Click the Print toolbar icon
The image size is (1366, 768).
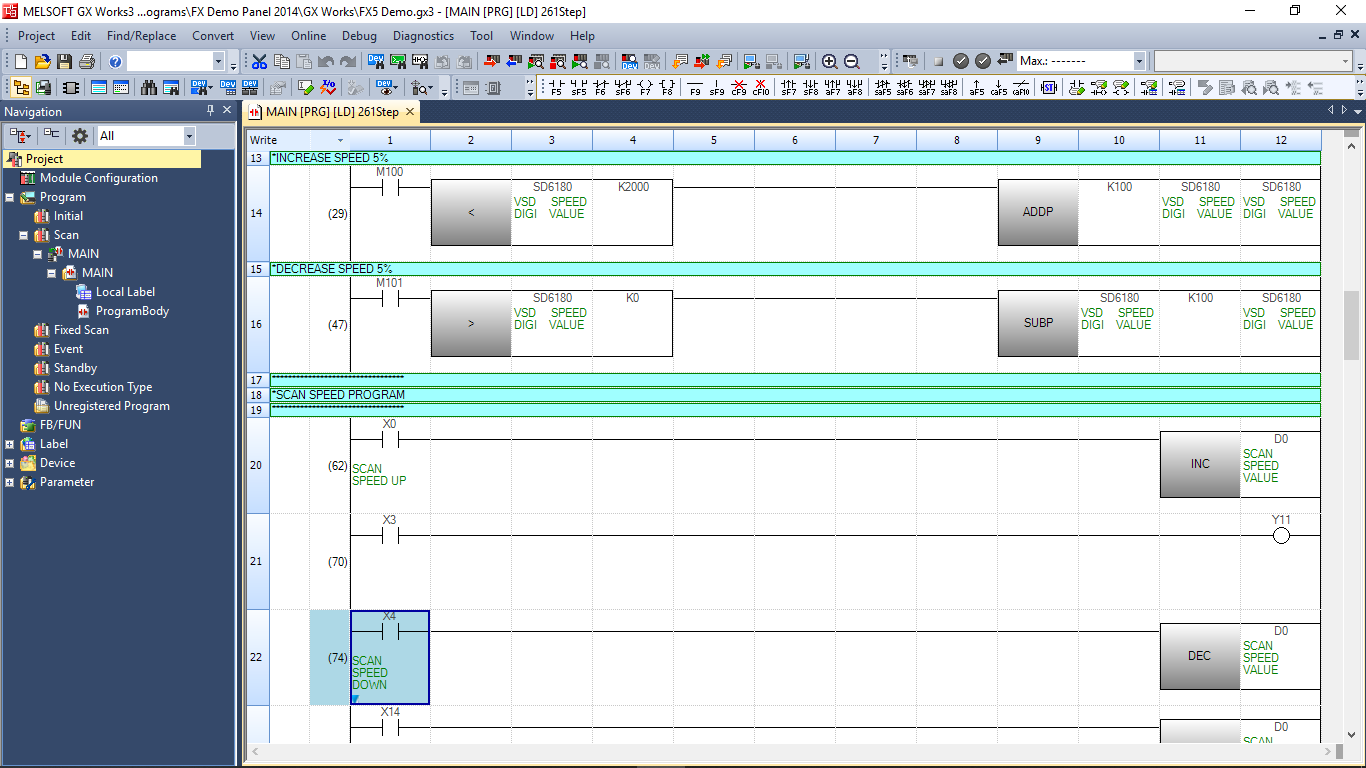86,61
